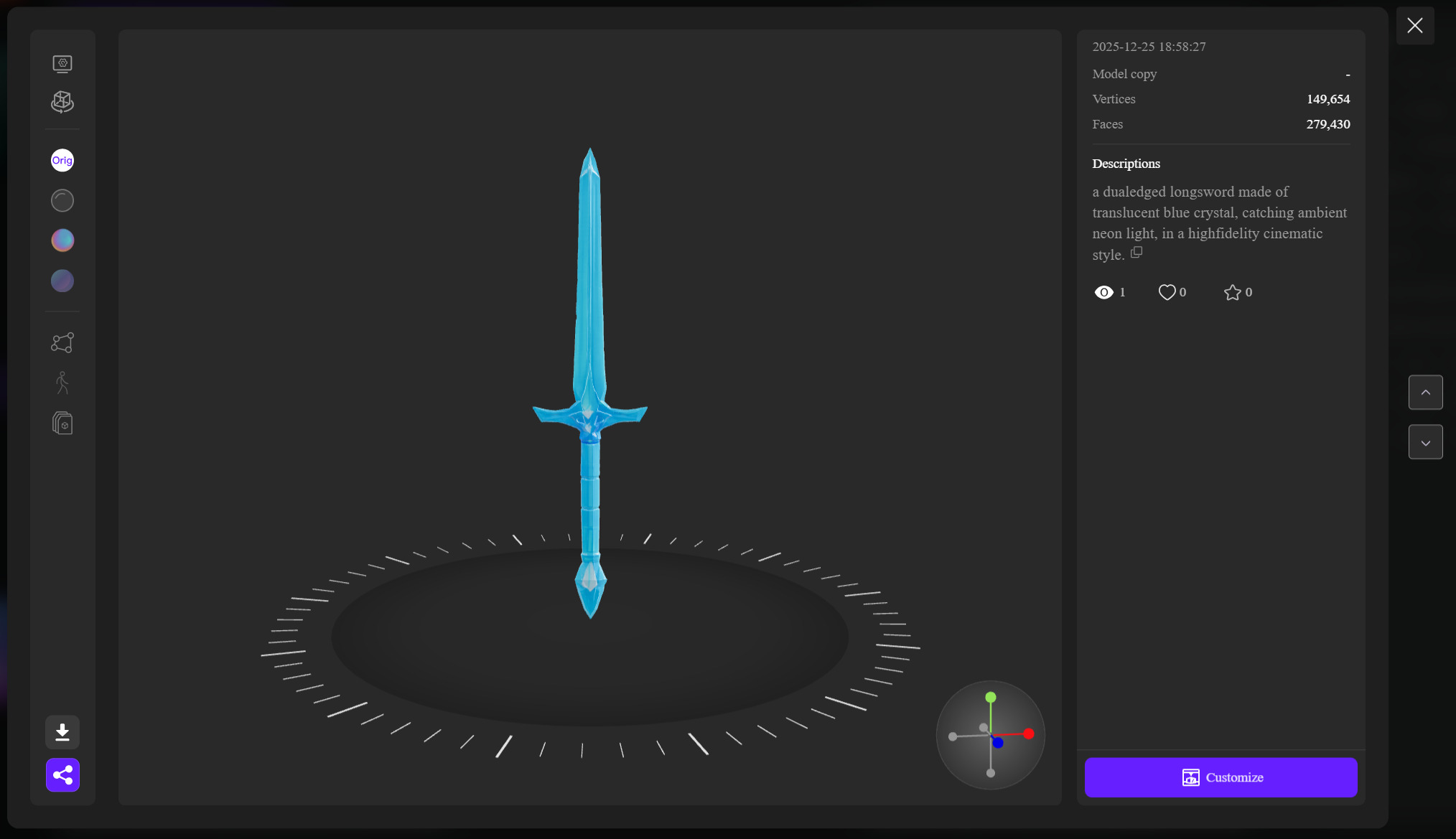Image resolution: width=1456 pixels, height=839 pixels.
Task: Select the colorful textured material sphere
Action: click(62, 240)
